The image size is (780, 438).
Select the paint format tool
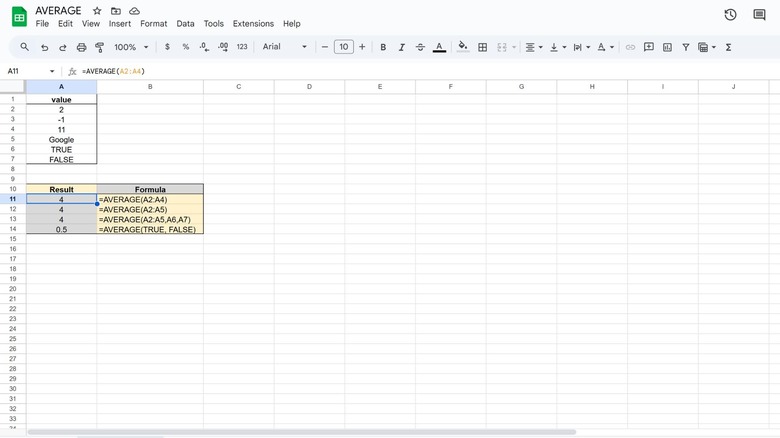coord(99,47)
